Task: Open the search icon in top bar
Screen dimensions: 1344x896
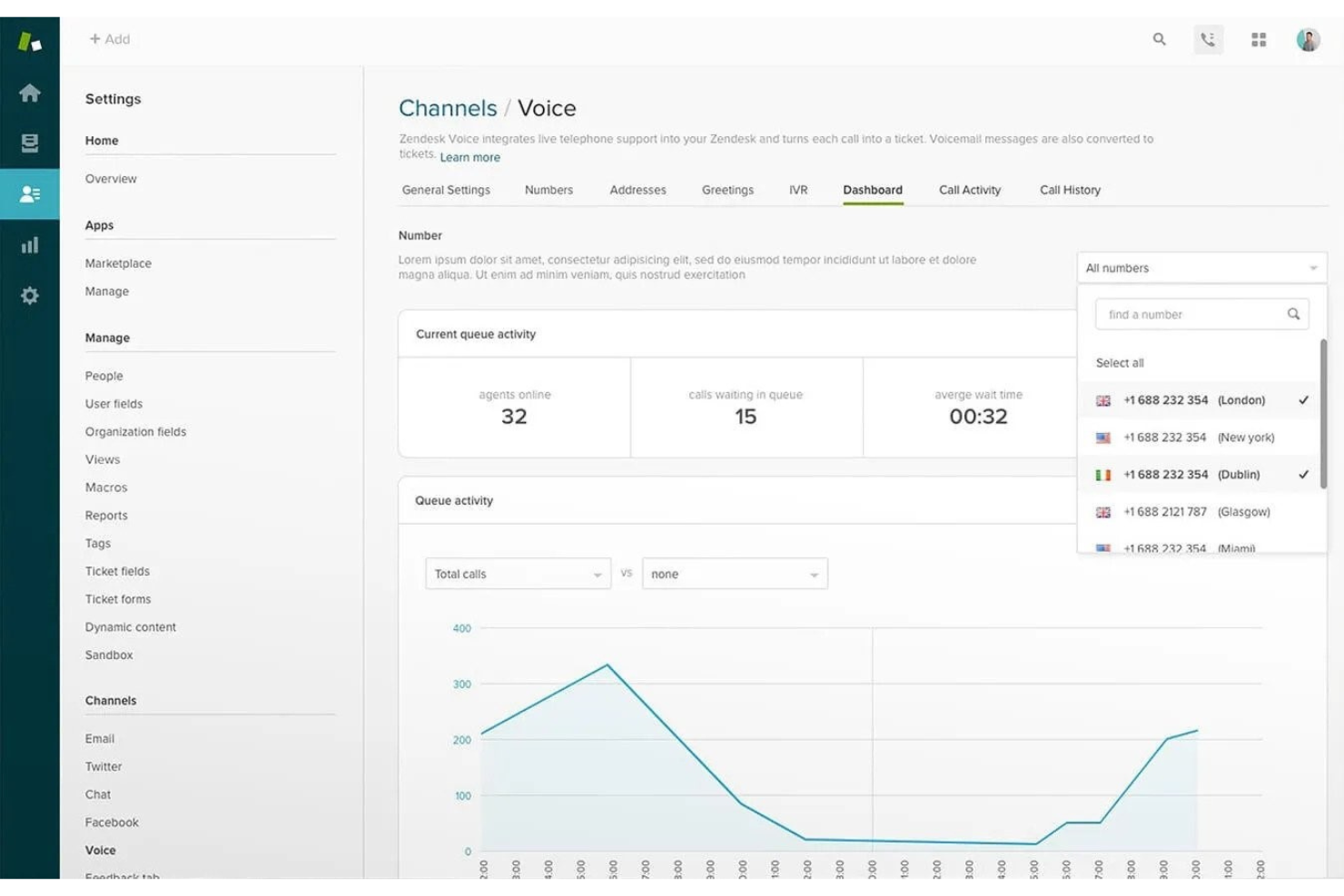Action: pyautogui.click(x=1160, y=40)
